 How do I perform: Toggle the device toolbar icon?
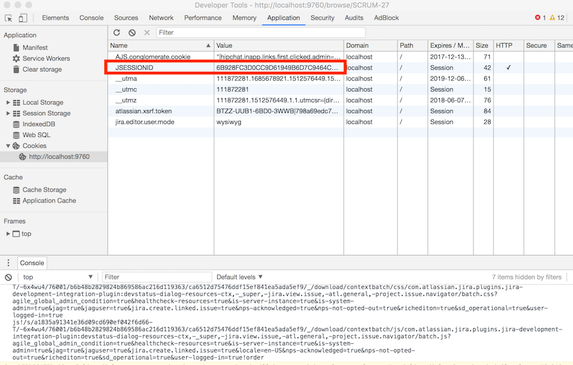point(23,18)
